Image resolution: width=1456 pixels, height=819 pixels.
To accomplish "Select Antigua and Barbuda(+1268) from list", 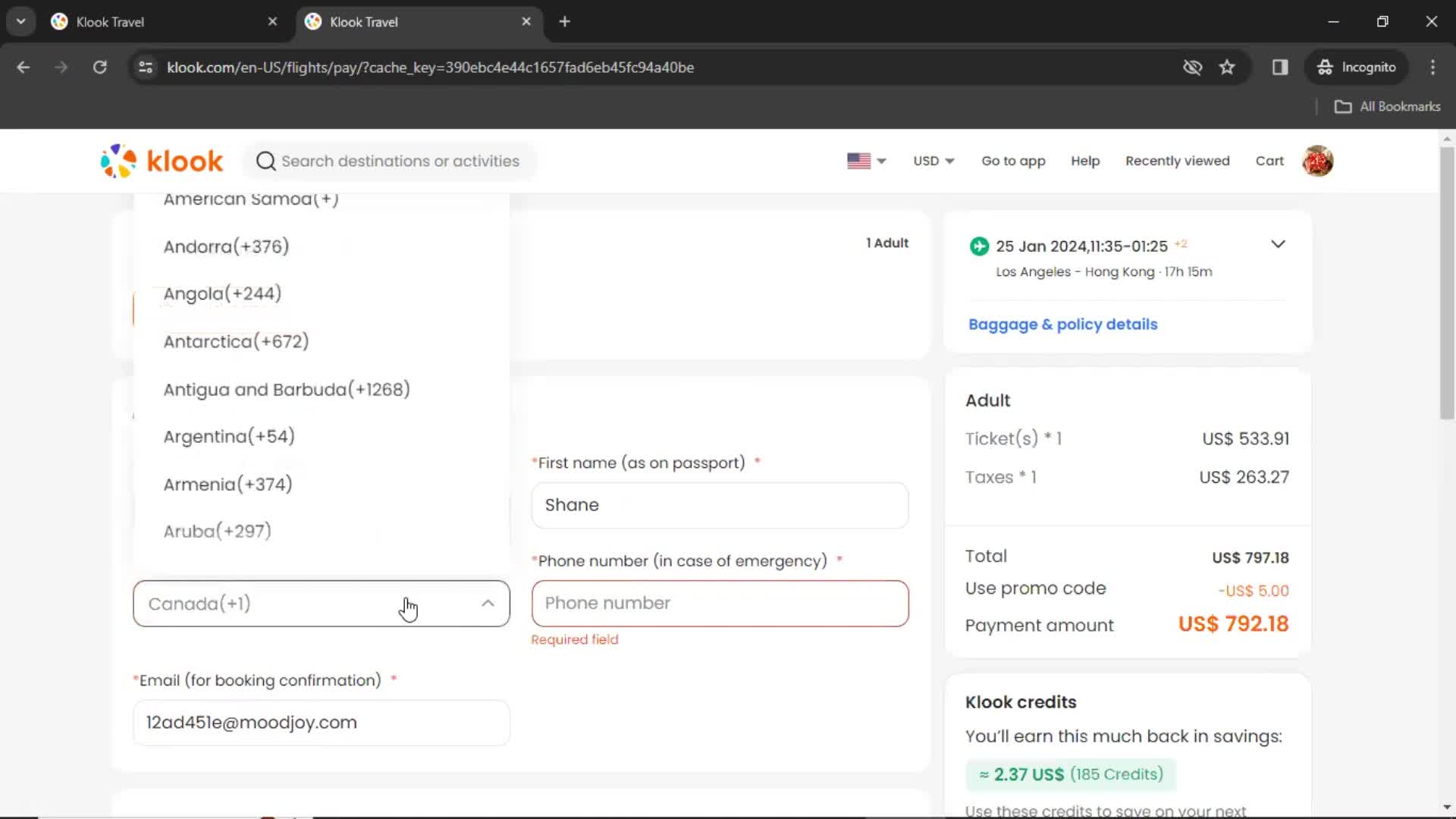I will (x=286, y=389).
